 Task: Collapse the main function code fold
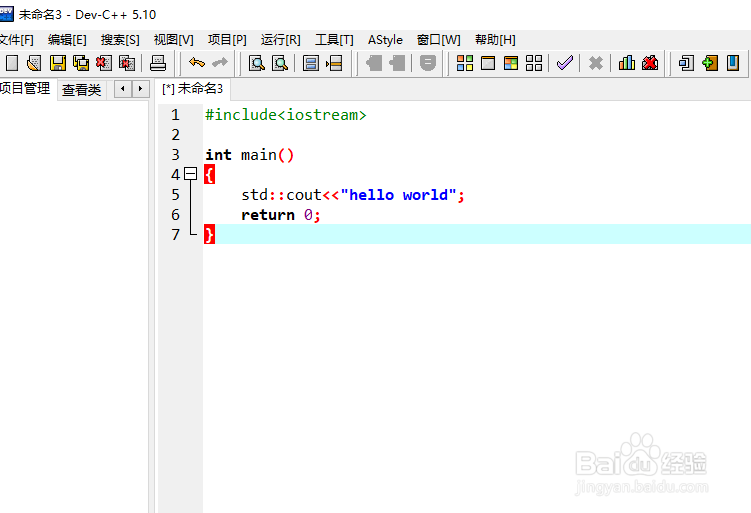tap(191, 173)
